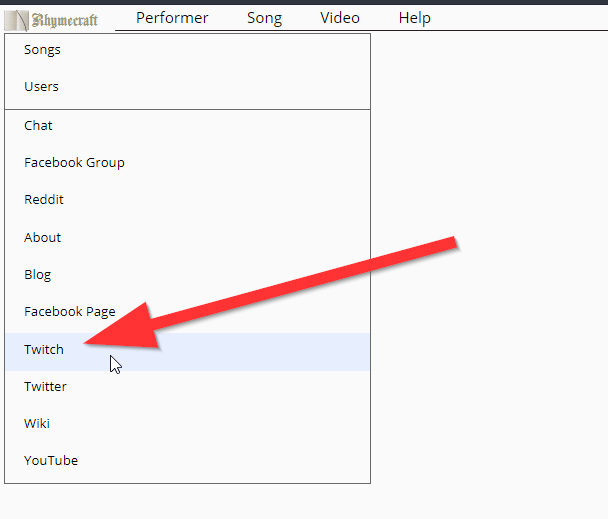Choose the Users menu entry
The height and width of the screenshot is (519, 608).
tap(41, 87)
